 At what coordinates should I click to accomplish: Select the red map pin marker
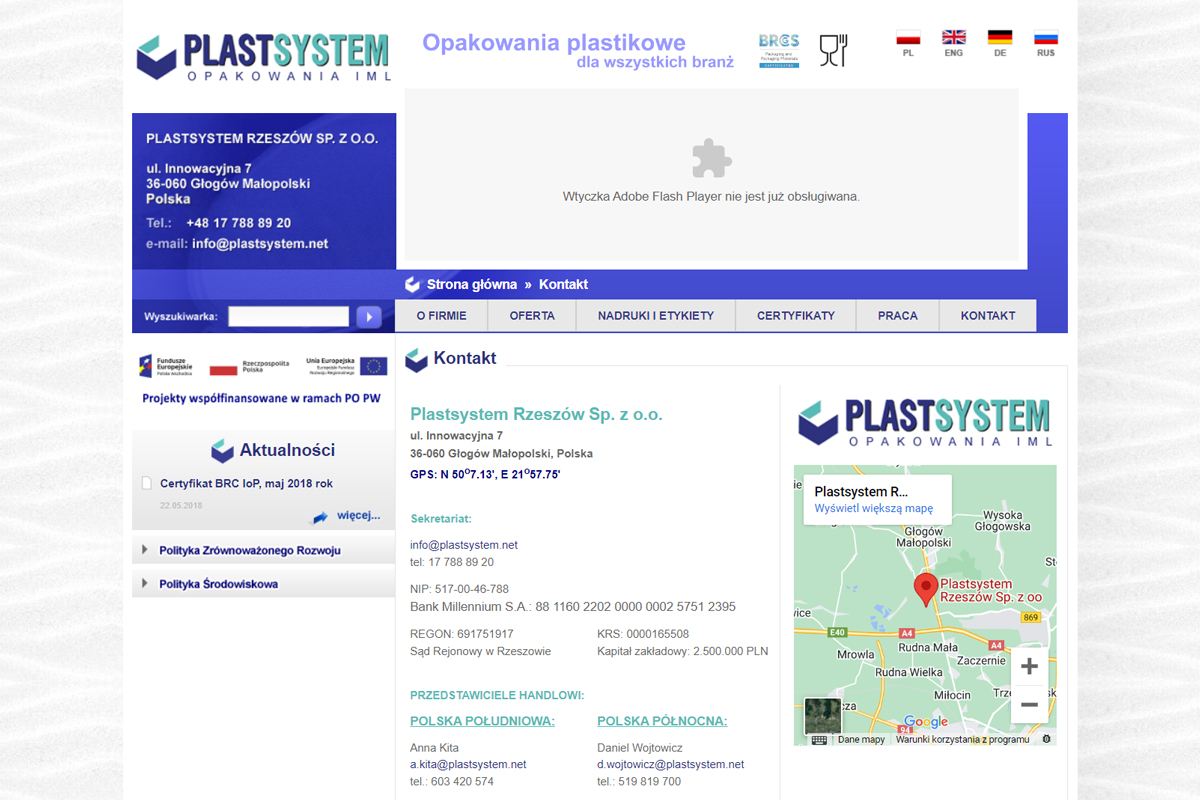point(926,589)
